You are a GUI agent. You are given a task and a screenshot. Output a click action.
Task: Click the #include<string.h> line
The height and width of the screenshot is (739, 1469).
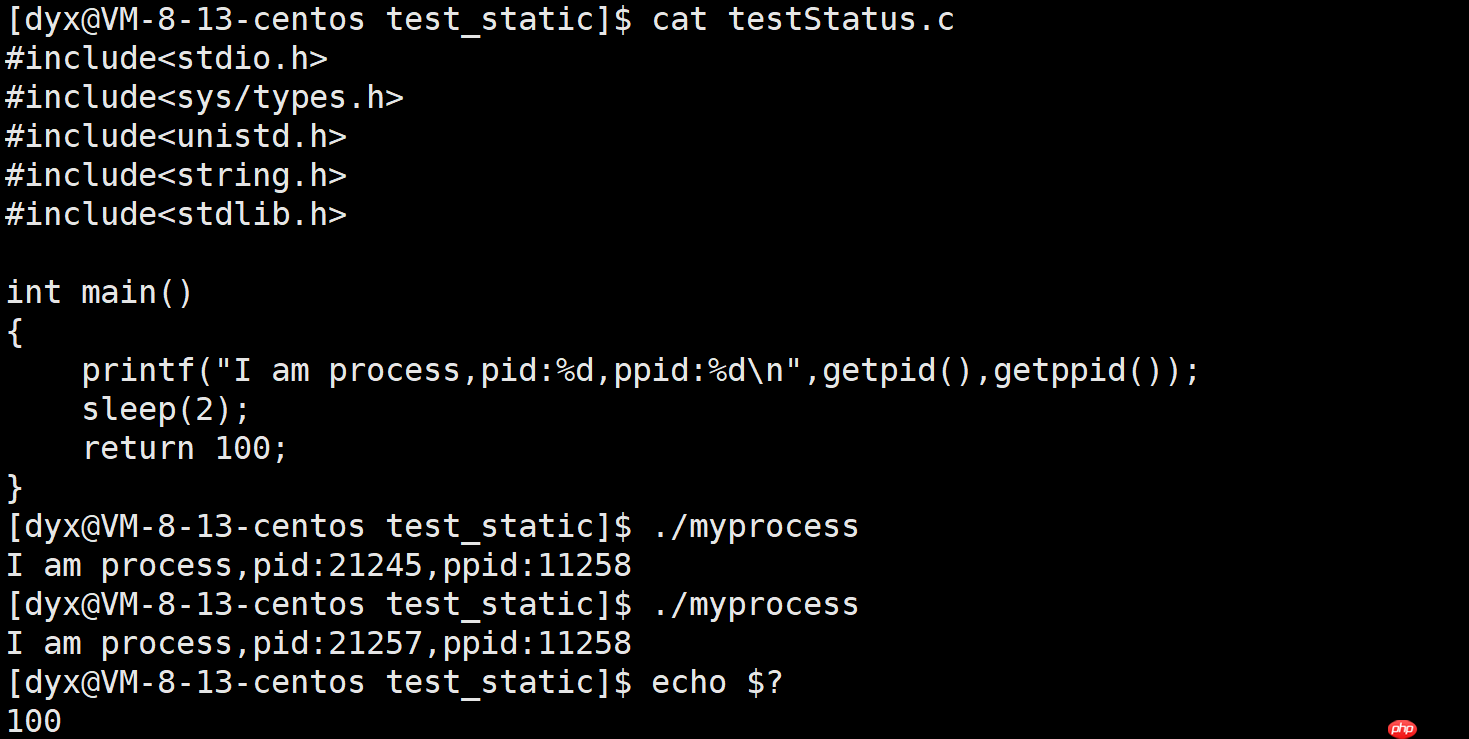(x=176, y=175)
